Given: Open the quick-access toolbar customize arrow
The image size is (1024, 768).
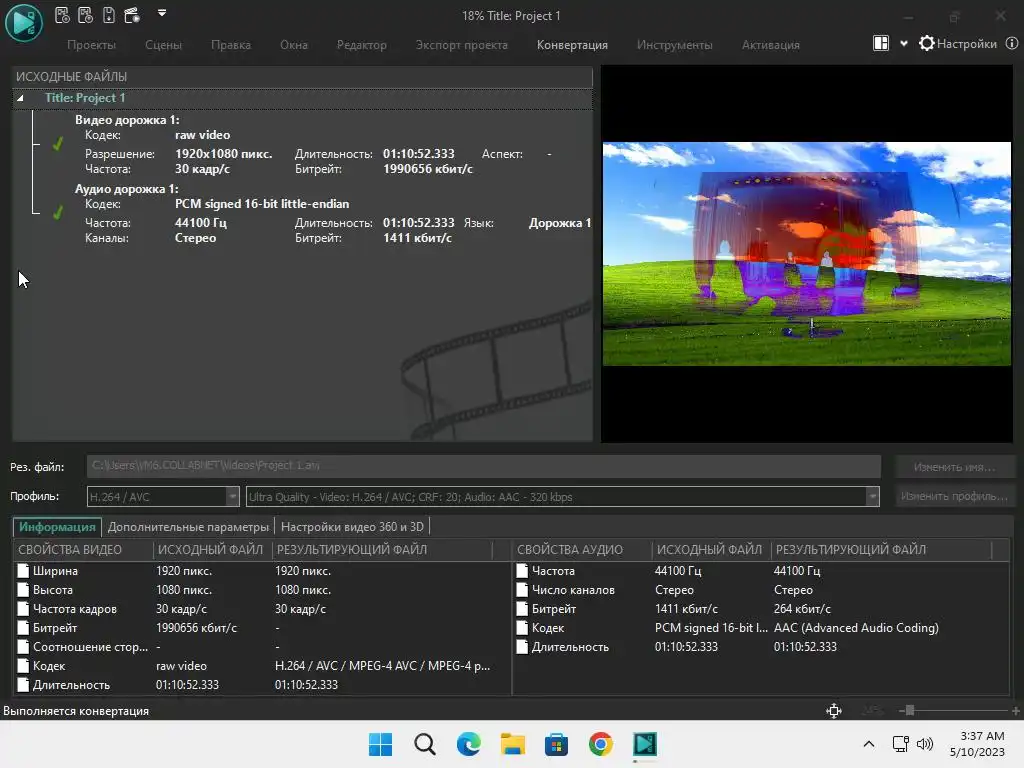Looking at the screenshot, I should [162, 12].
